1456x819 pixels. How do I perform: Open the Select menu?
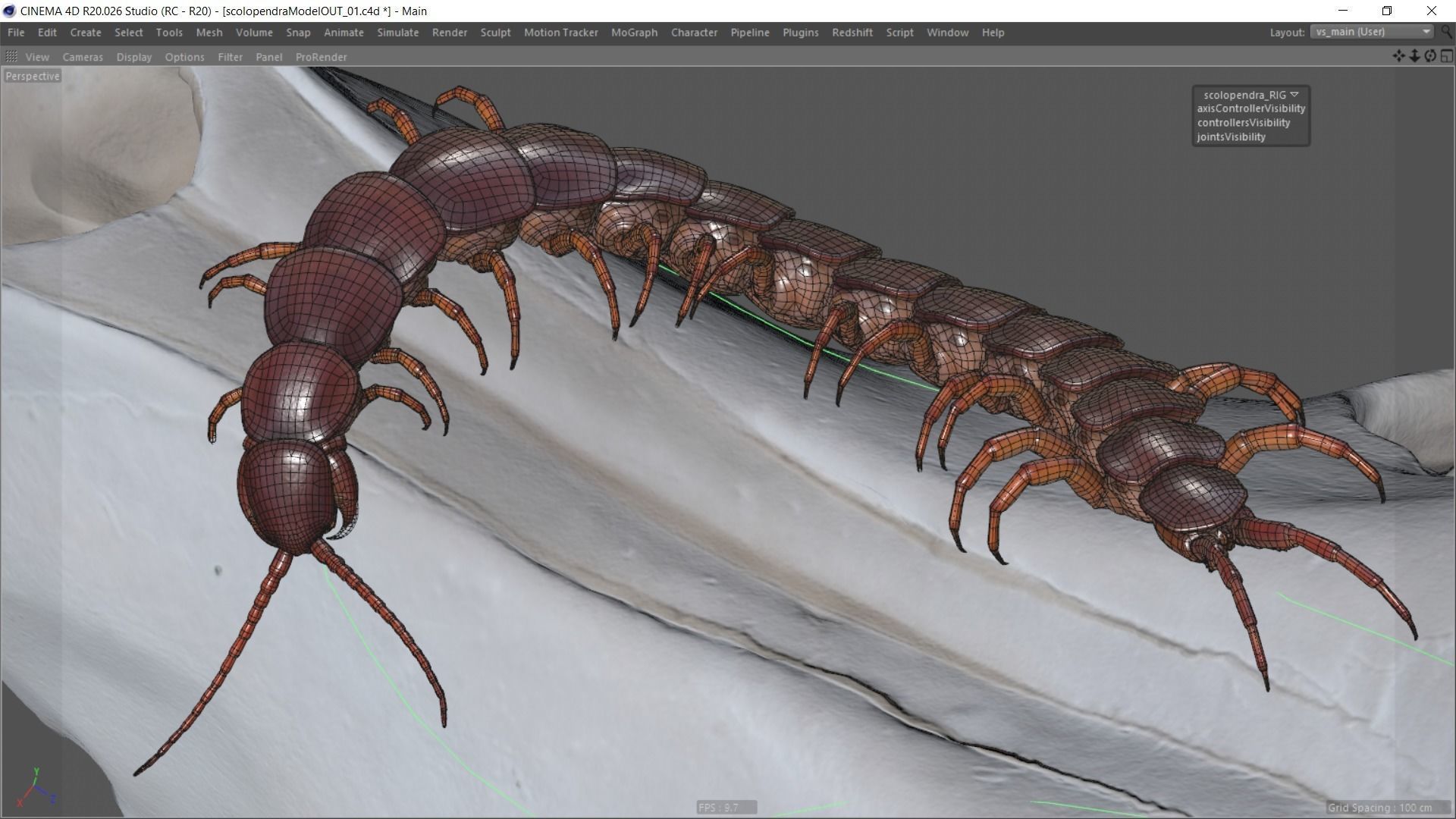(129, 33)
